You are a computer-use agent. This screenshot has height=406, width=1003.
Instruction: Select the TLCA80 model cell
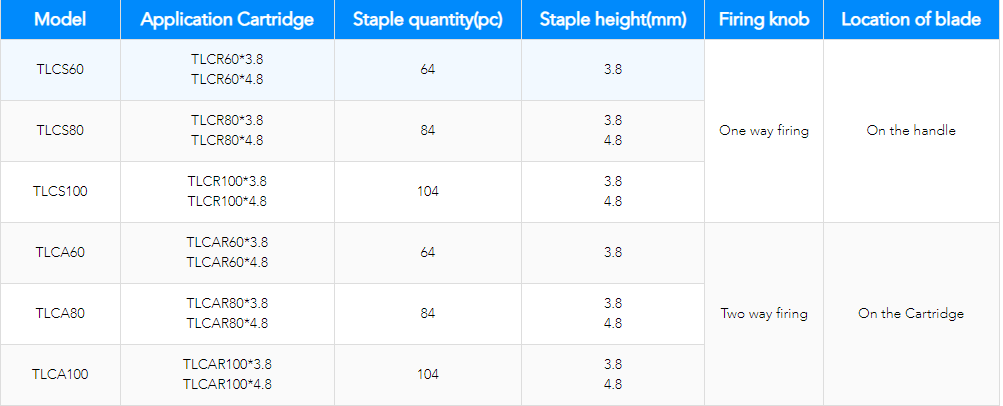tap(60, 313)
